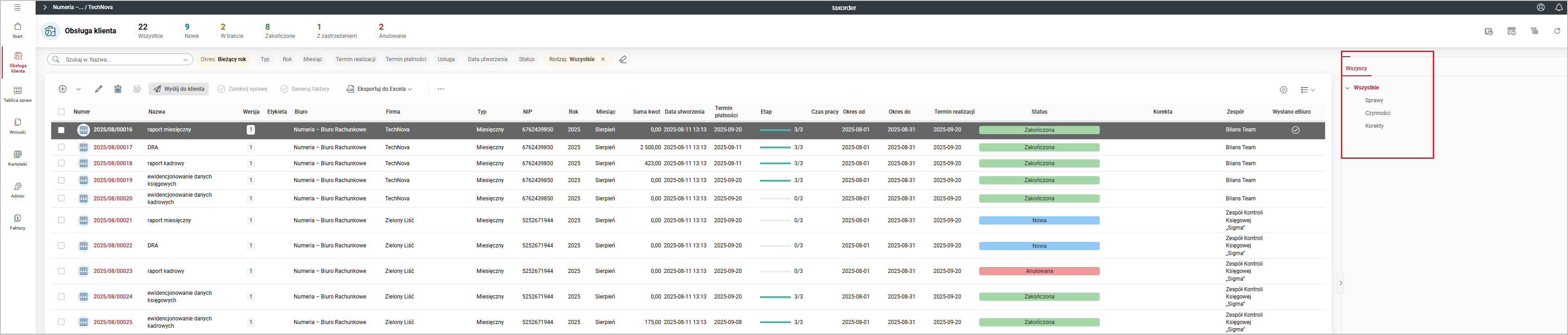Toggle the select-all checkbox in table header

point(61,112)
